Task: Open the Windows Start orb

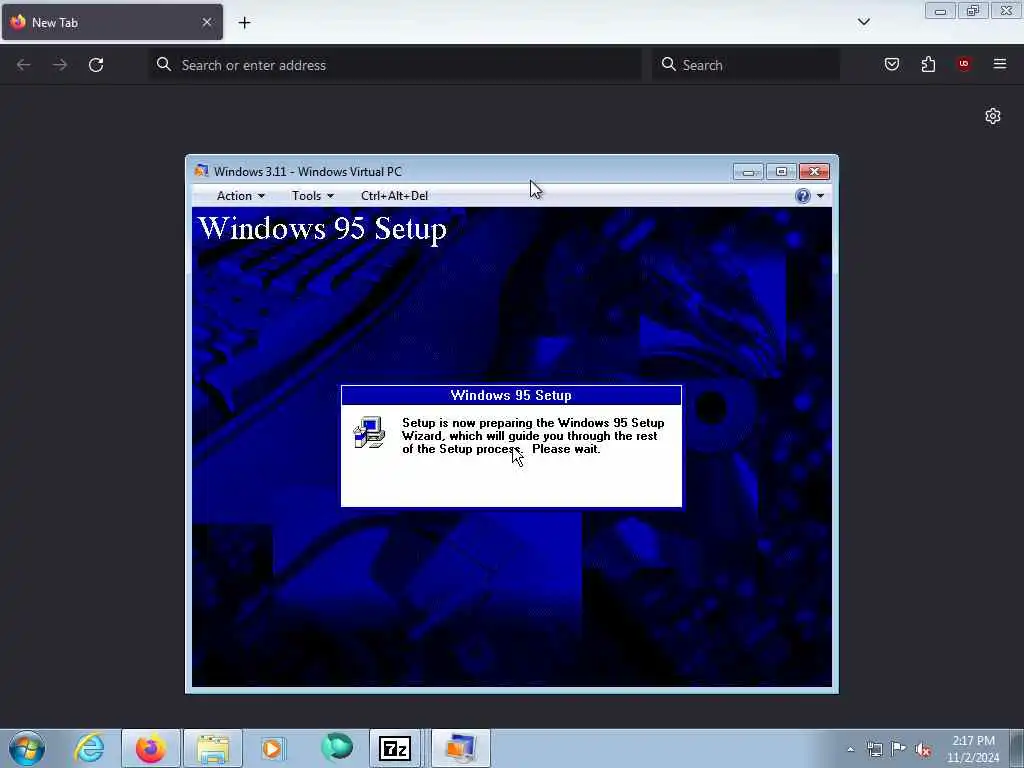Action: click(x=27, y=748)
